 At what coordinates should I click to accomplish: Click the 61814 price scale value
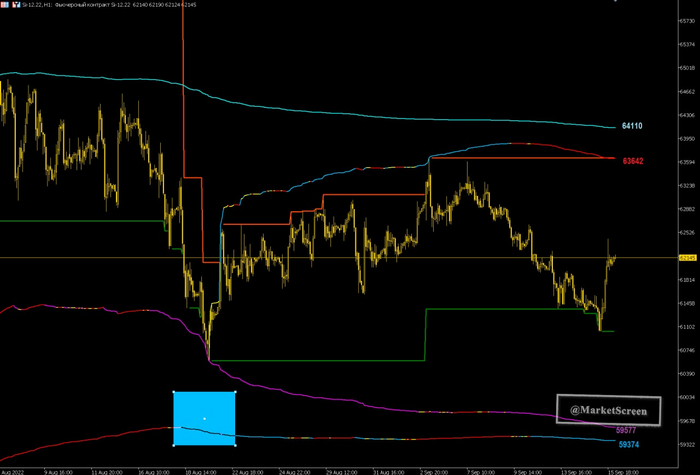pyautogui.click(x=688, y=280)
